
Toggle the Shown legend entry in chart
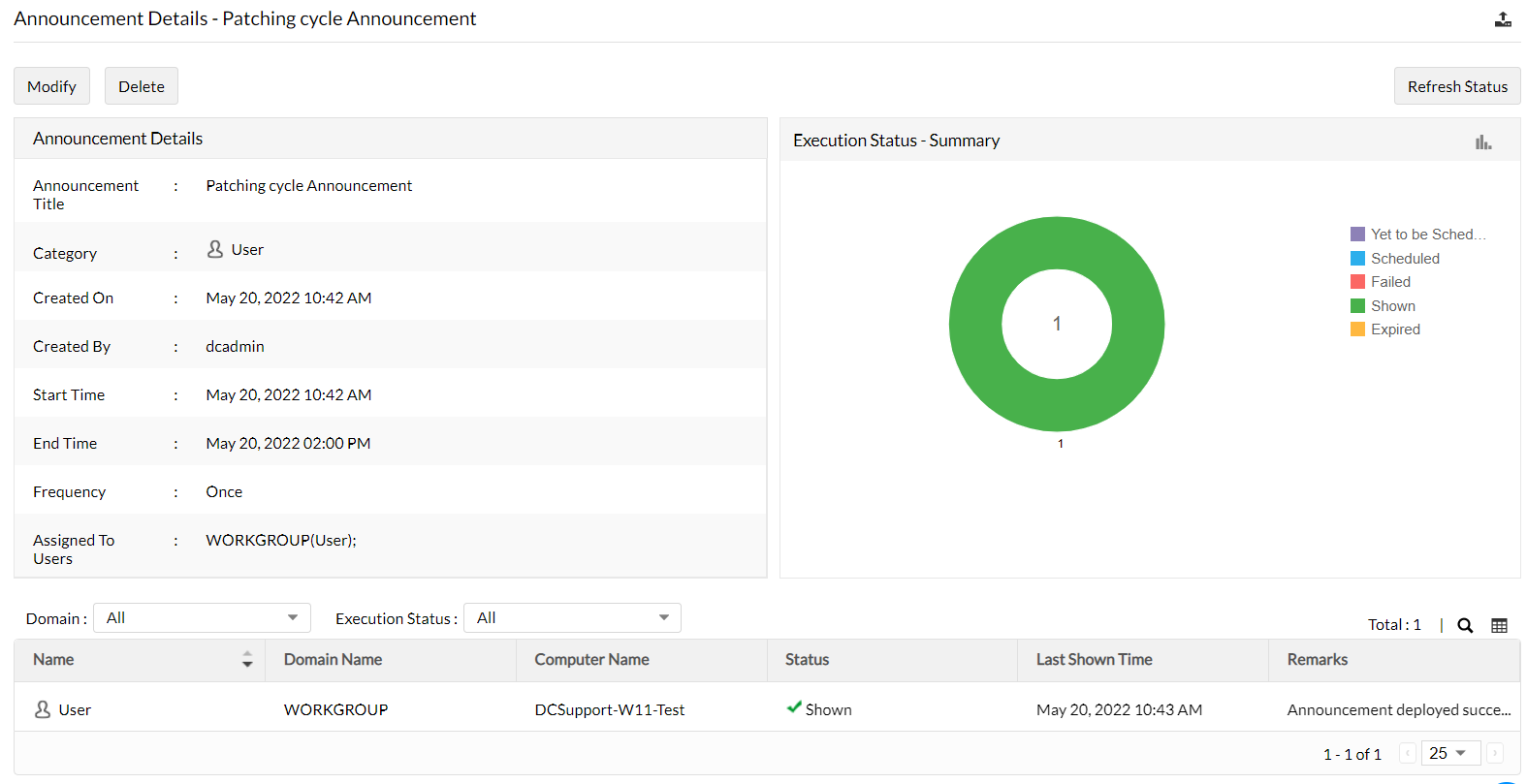pyautogui.click(x=1383, y=306)
